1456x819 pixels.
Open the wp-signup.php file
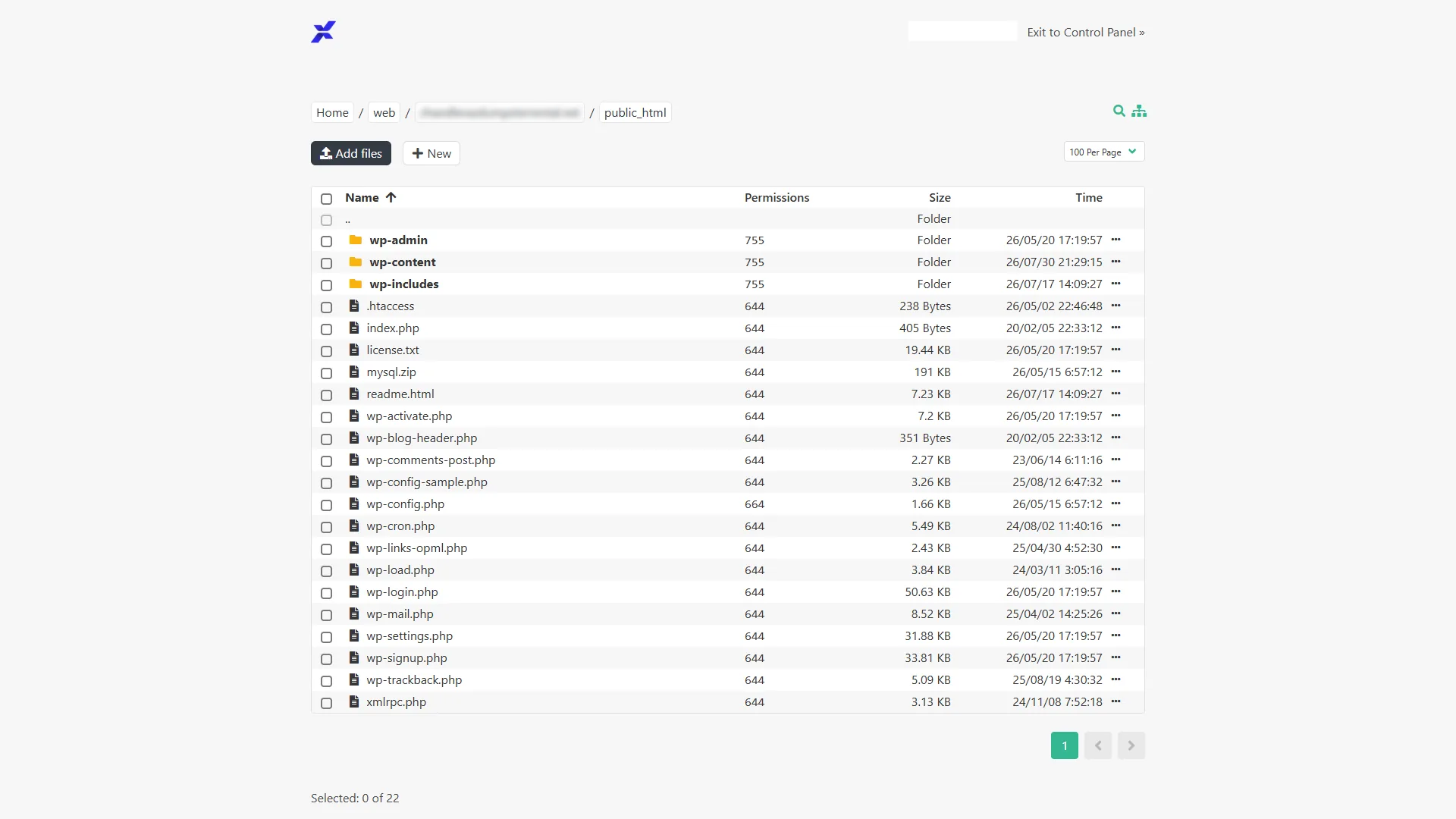coord(406,657)
